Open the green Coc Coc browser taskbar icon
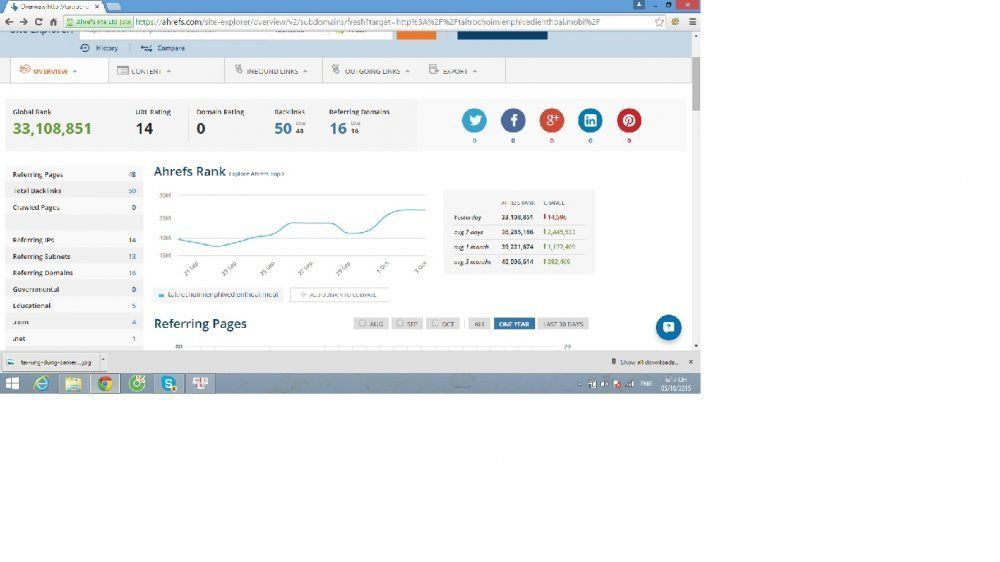This screenshot has height=562, width=1000. (x=137, y=383)
